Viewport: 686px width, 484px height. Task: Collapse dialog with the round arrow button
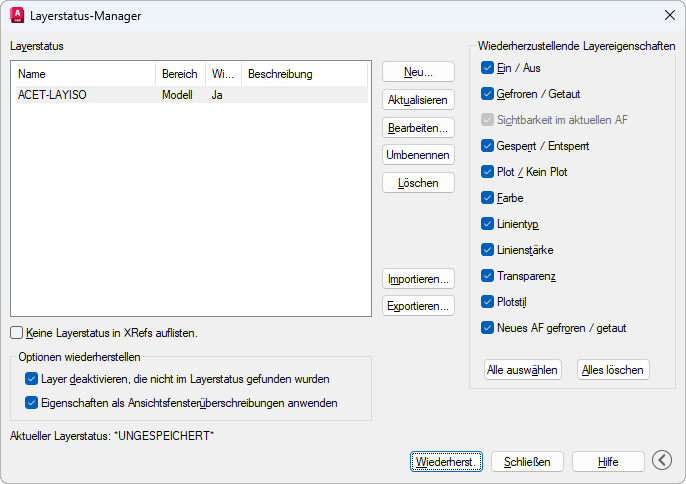click(x=661, y=460)
